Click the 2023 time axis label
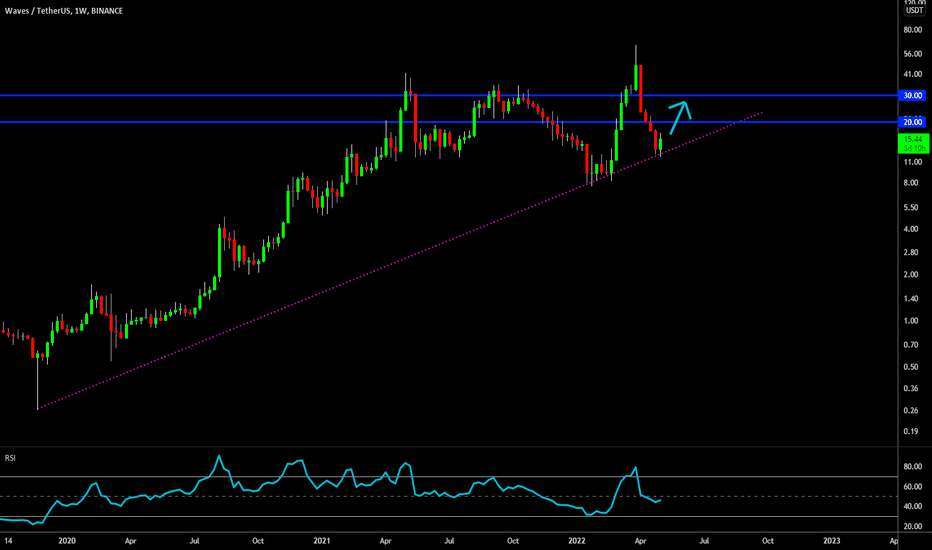This screenshot has width=932, height=550. coord(832,540)
